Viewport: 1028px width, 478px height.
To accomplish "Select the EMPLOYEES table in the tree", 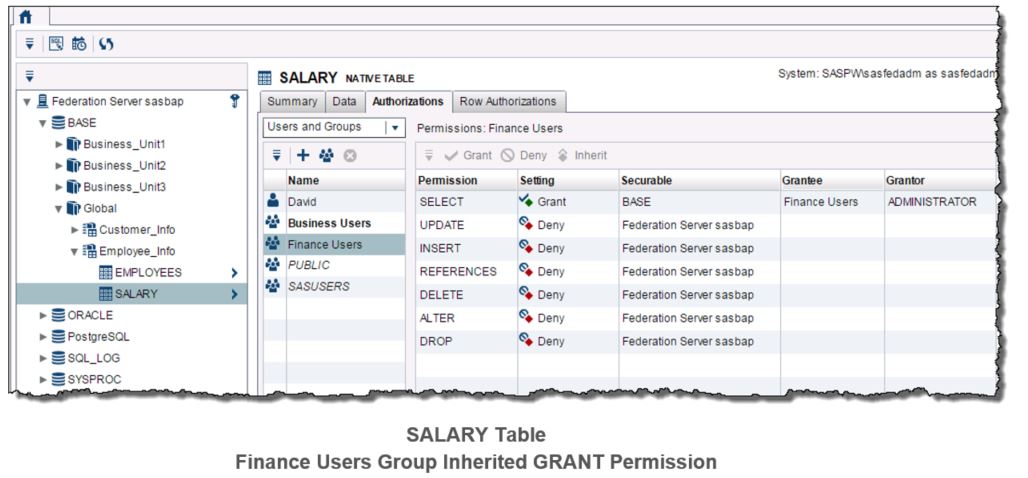I will tap(151, 272).
